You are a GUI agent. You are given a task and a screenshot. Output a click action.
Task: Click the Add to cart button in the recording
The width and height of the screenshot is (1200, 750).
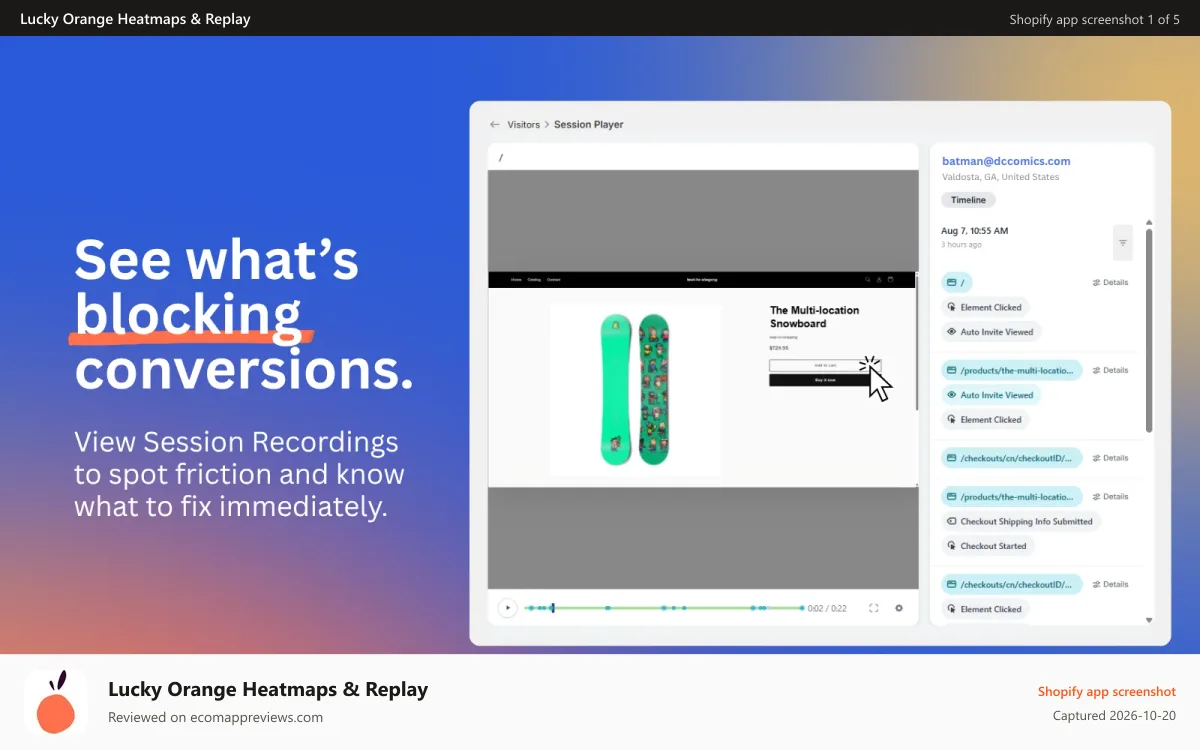tap(825, 365)
